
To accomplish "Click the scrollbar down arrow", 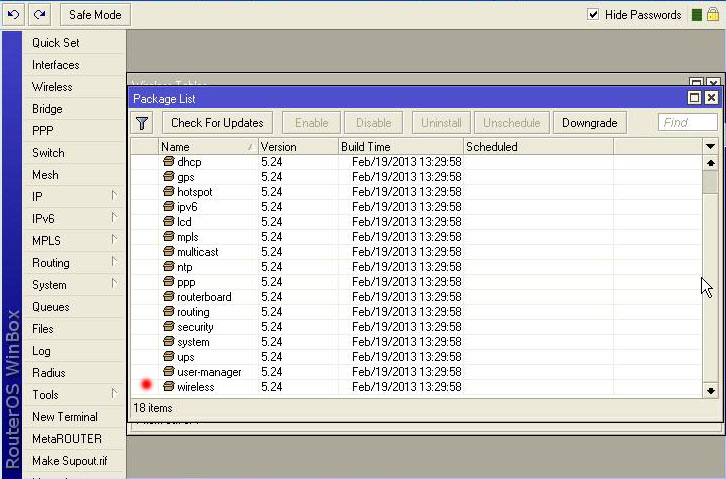I will [x=710, y=390].
